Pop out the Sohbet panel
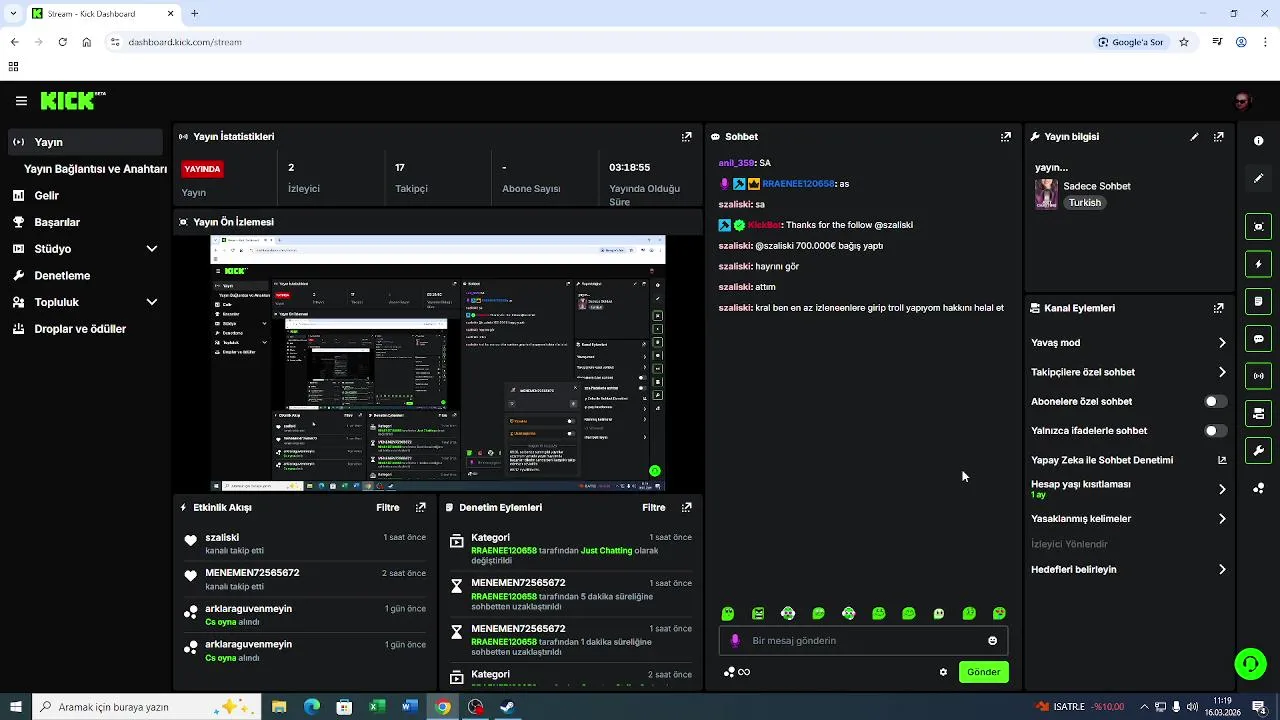Screen dimensions: 1280x720 pyautogui.click(x=1005, y=137)
